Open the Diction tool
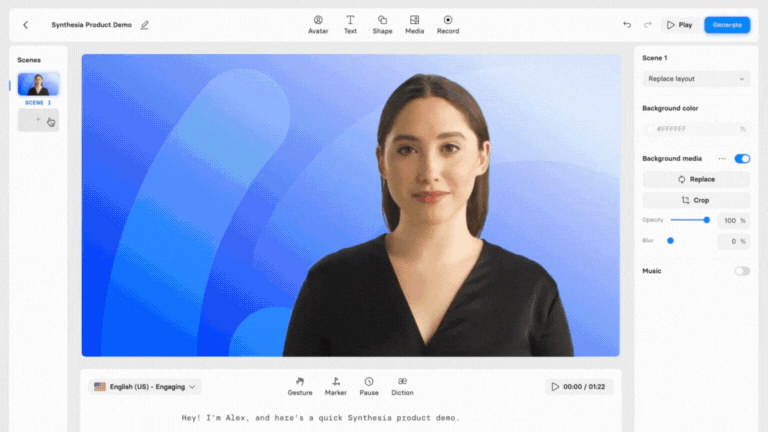Screen dimensions: 768x432 coord(402,386)
